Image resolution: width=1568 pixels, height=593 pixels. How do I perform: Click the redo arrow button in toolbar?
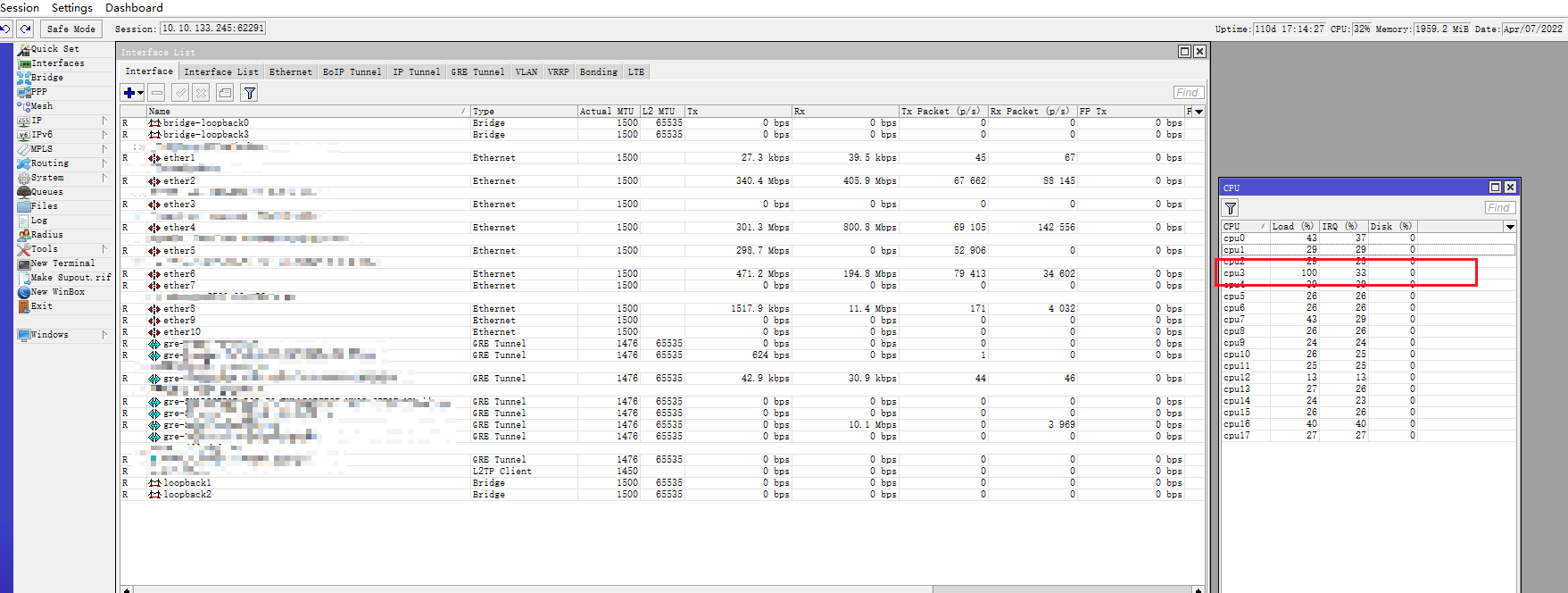point(25,29)
